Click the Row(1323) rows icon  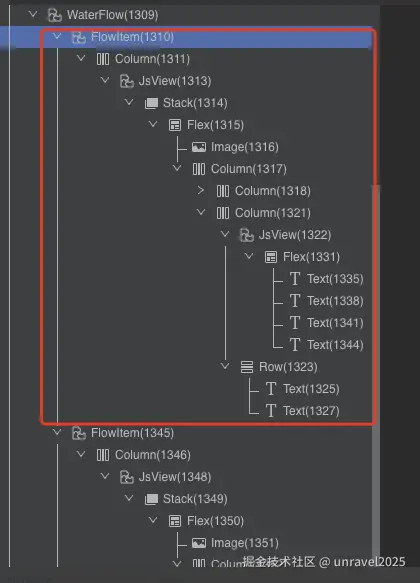click(x=247, y=367)
